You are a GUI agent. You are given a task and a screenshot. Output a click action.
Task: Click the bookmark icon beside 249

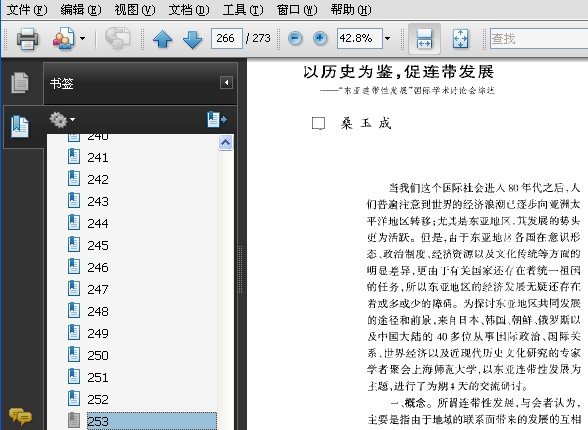tap(74, 332)
